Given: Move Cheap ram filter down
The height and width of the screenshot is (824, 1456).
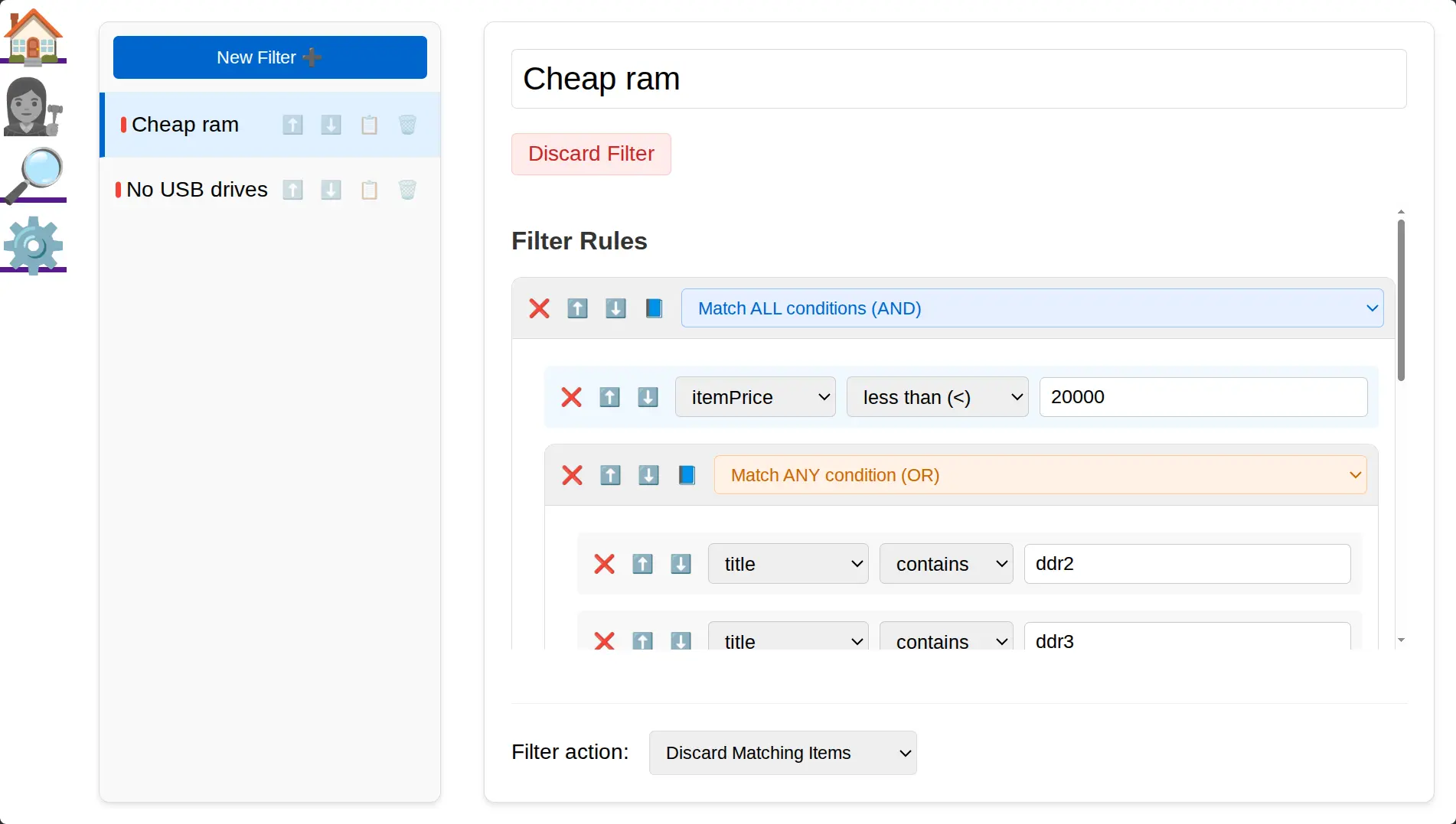Looking at the screenshot, I should (x=331, y=125).
